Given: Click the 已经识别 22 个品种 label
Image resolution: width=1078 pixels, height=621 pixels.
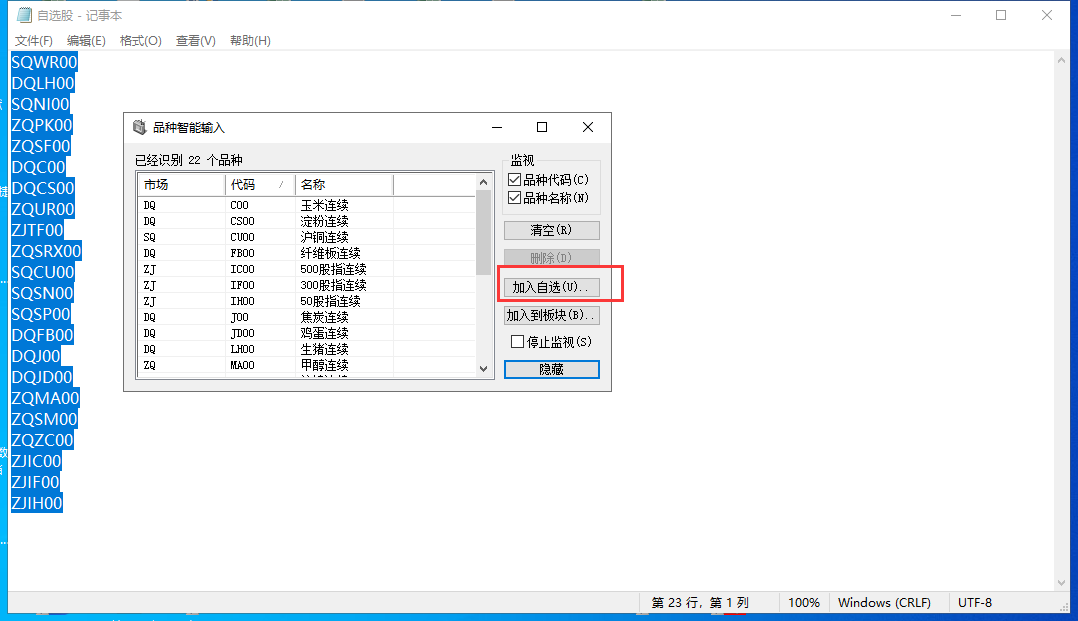Looking at the screenshot, I should pos(188,160).
